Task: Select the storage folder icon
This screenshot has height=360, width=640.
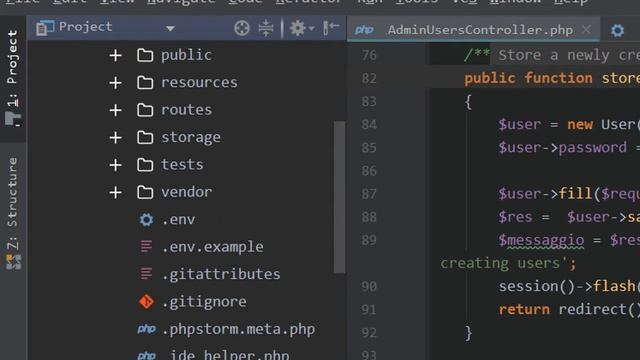Action: [x=145, y=137]
